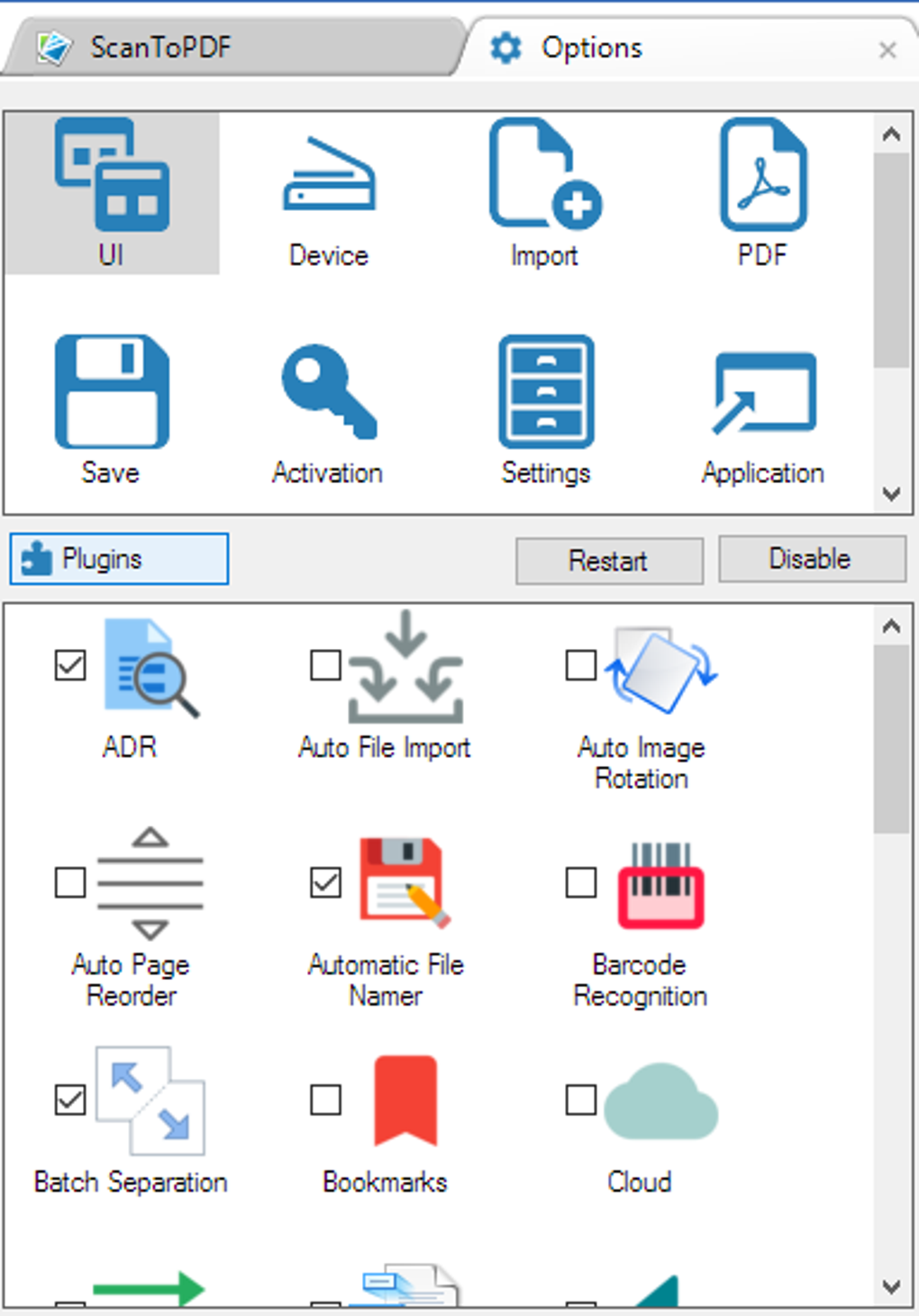The width and height of the screenshot is (919, 1316).
Task: Select the Auto File Import plugin icon
Action: [x=406, y=667]
